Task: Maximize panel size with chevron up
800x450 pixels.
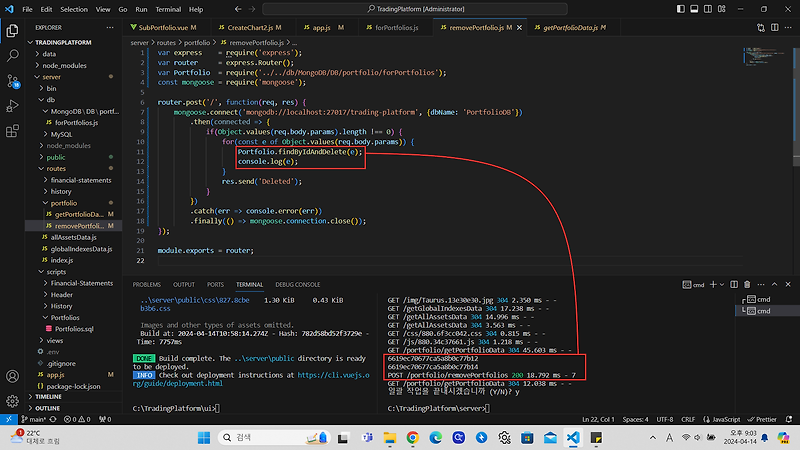Action: (774, 285)
